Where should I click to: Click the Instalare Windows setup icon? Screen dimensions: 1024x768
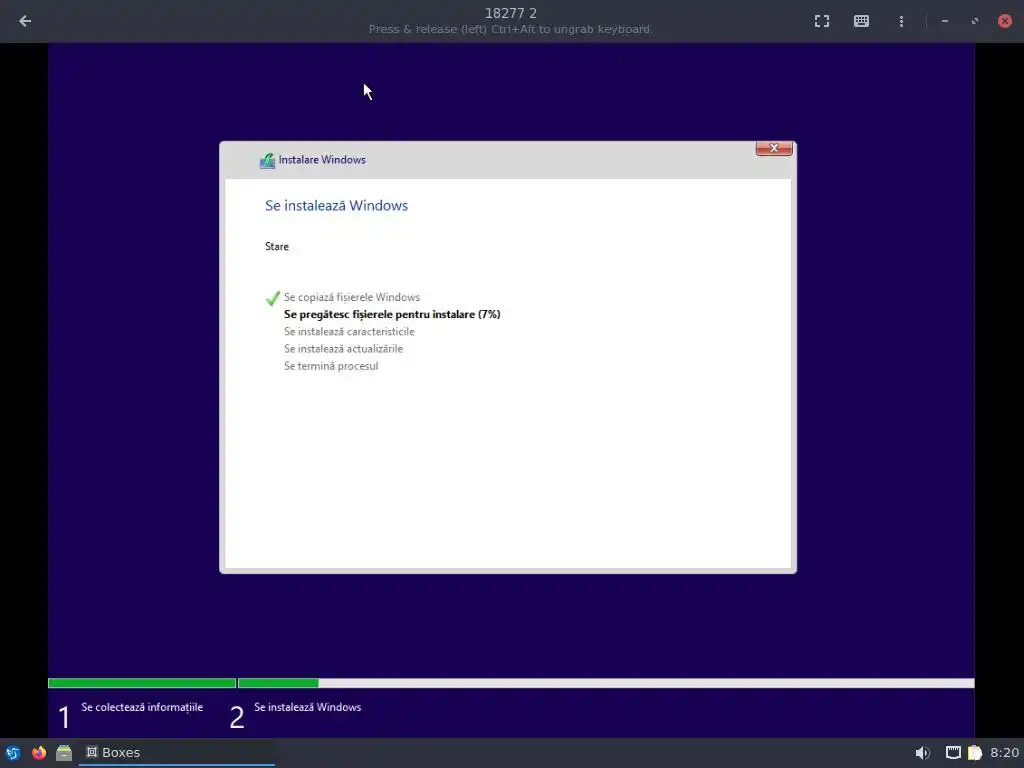[267, 161]
